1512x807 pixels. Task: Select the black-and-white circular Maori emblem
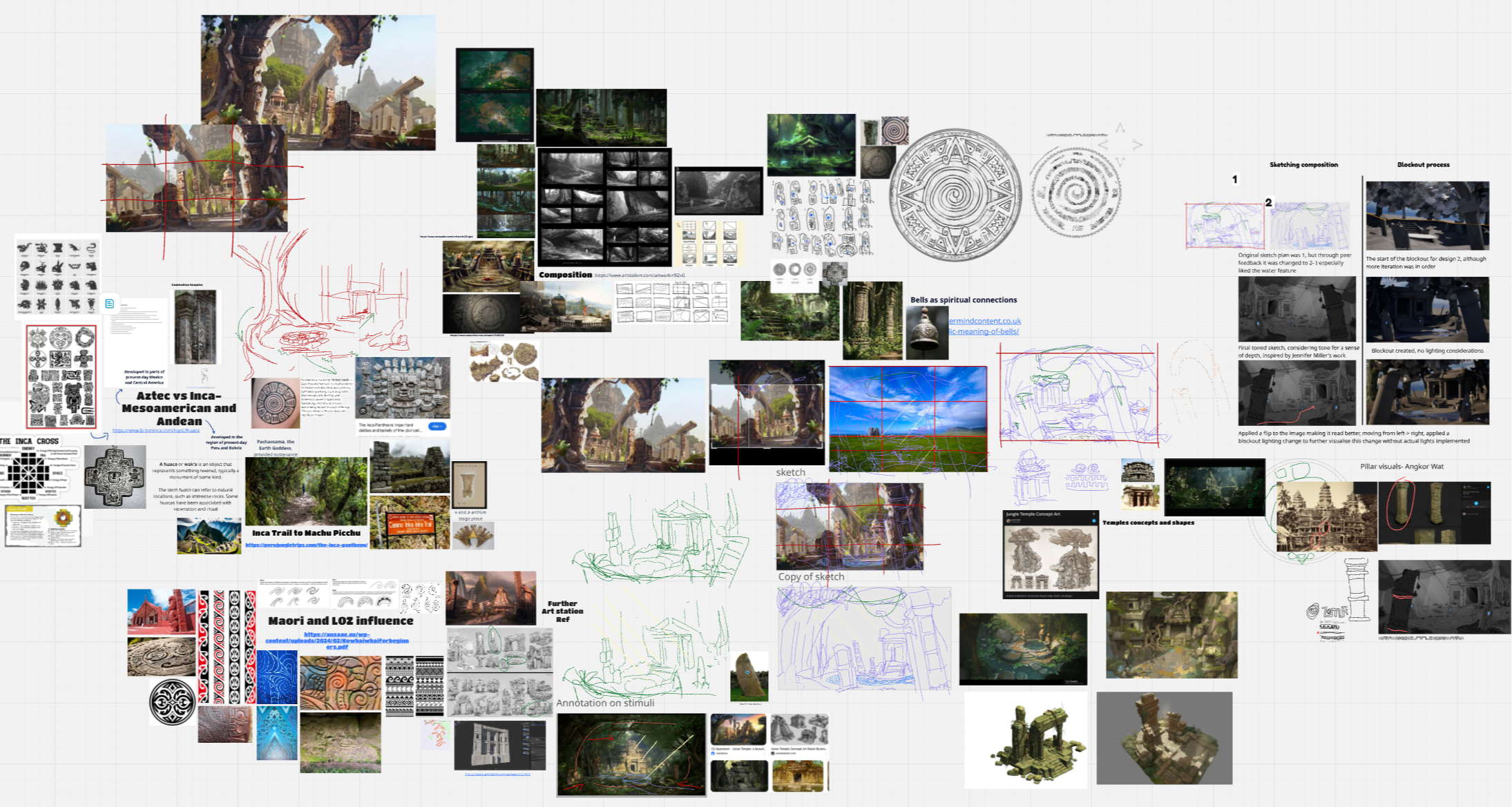[173, 702]
